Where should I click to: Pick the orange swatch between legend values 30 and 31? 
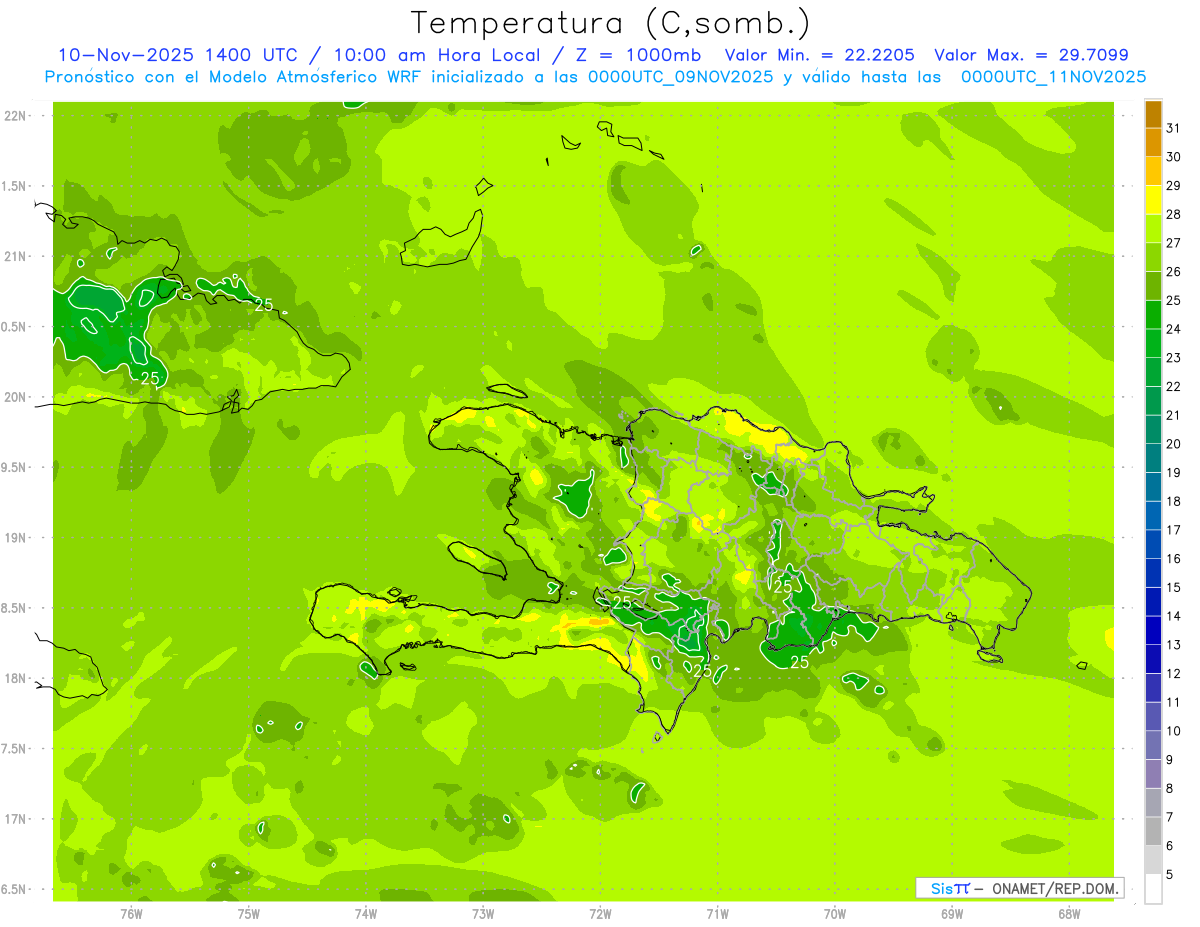click(x=1153, y=142)
